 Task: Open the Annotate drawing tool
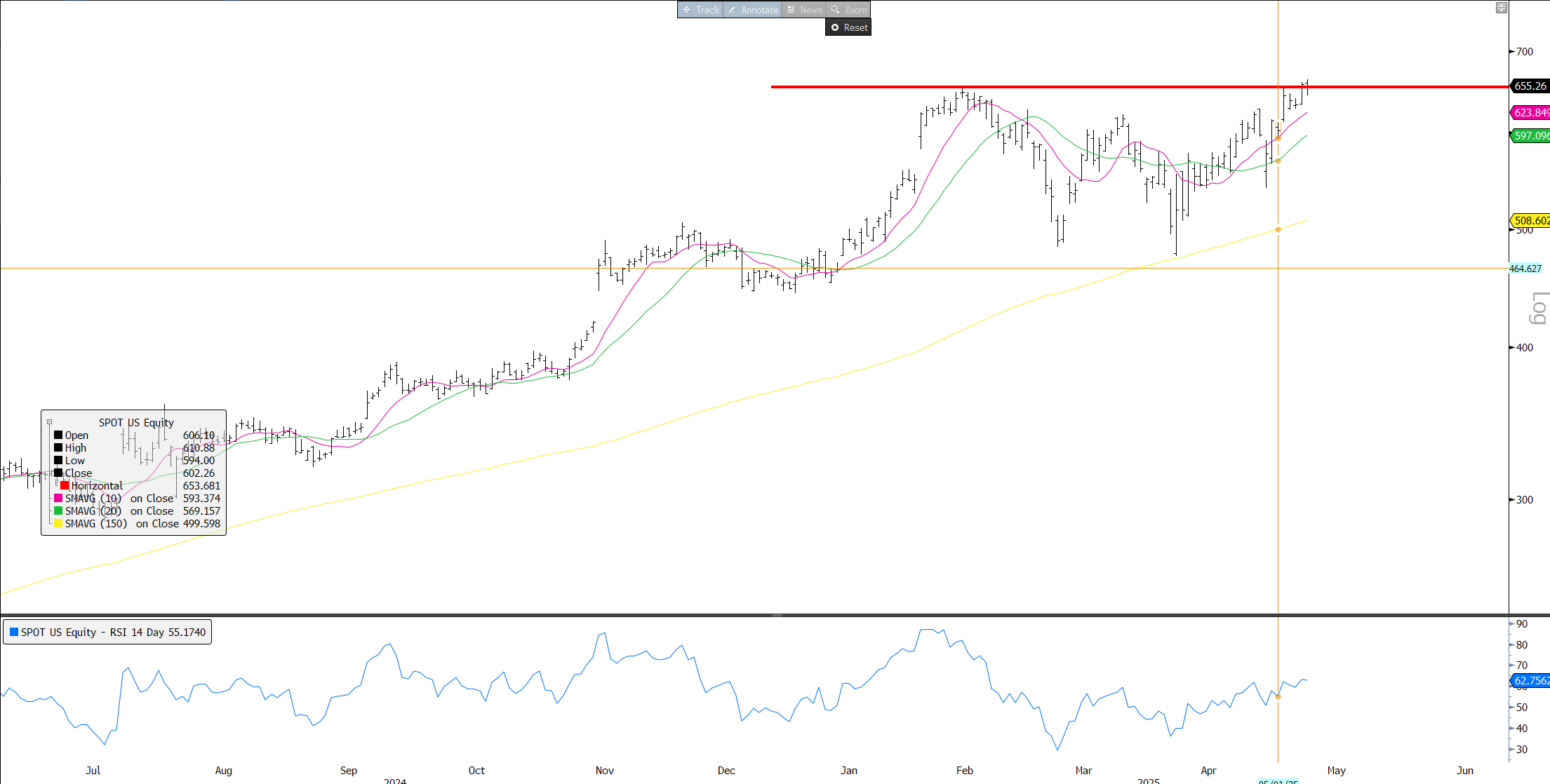[x=752, y=10]
